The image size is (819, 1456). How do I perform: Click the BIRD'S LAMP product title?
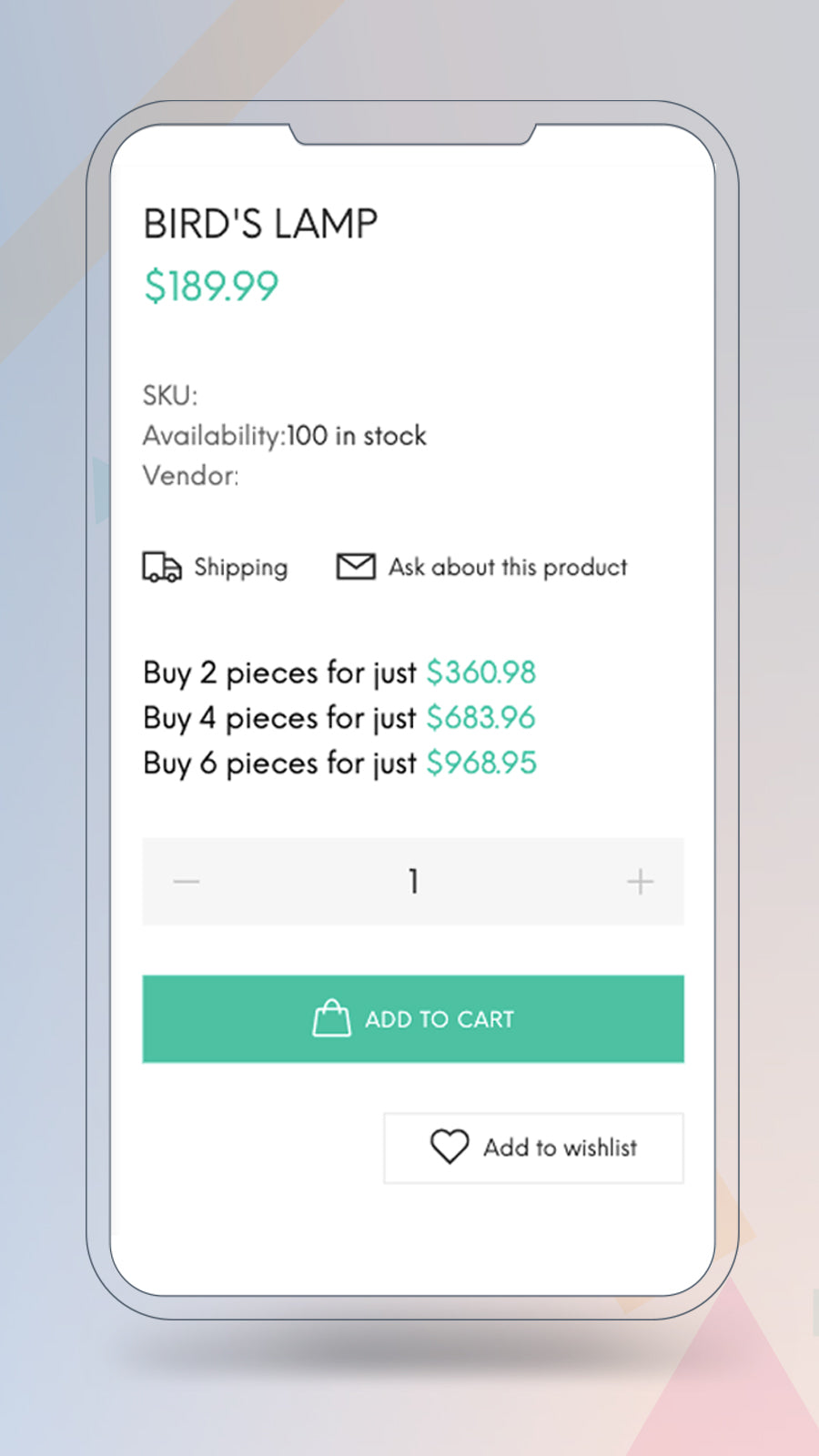pos(259,220)
